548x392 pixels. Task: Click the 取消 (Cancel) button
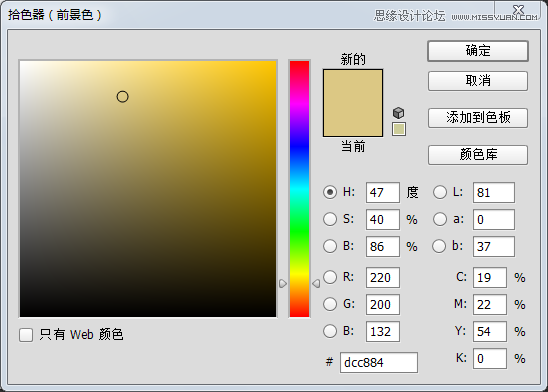(x=477, y=81)
